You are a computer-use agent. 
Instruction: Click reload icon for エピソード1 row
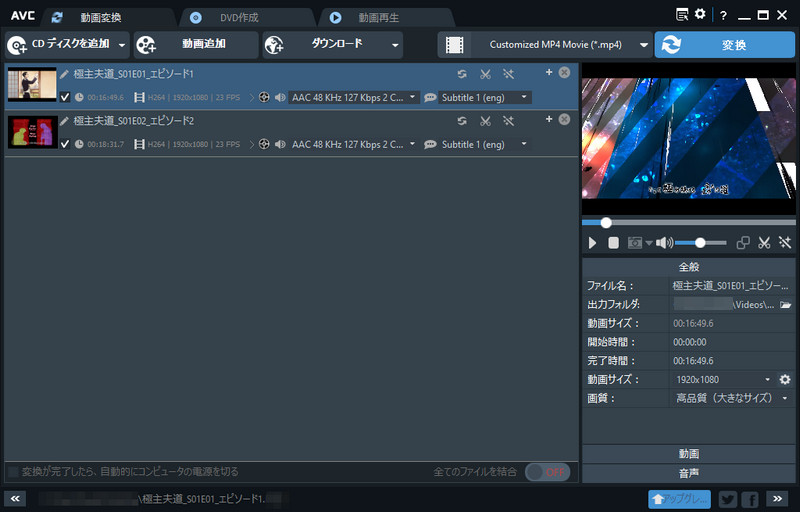coord(462,74)
